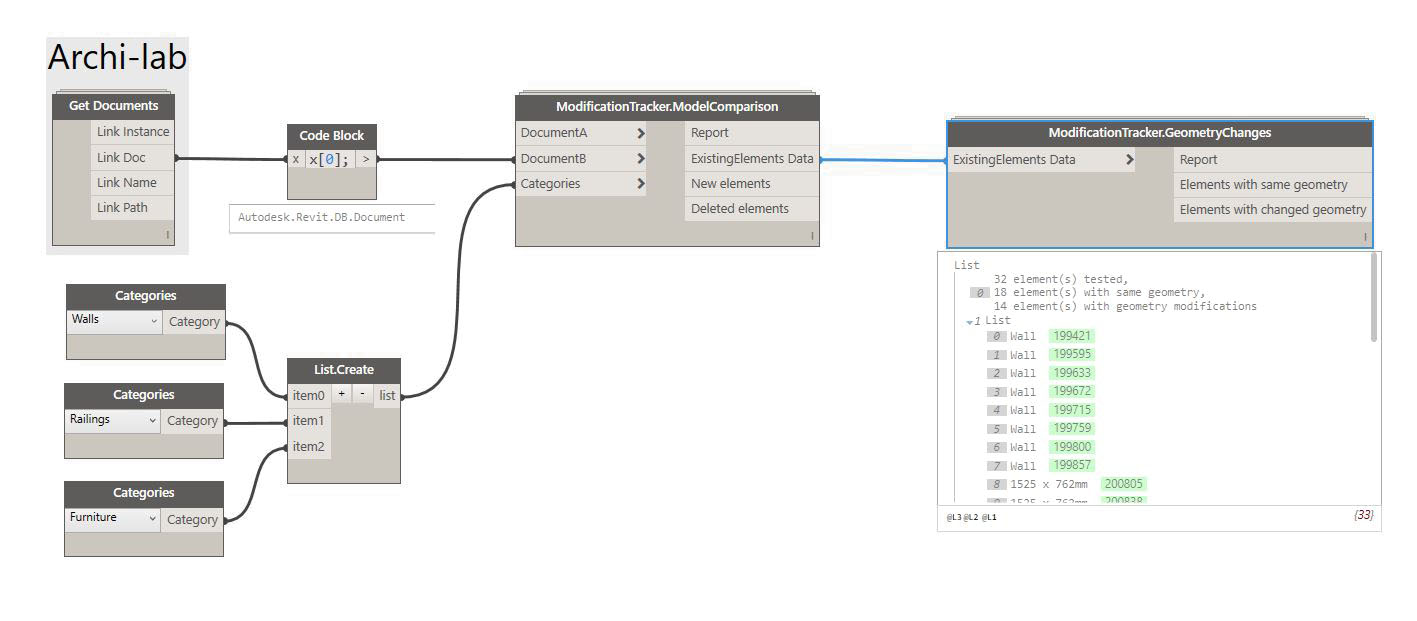Click DocumentB port chevron on ModelComparison

pos(640,158)
